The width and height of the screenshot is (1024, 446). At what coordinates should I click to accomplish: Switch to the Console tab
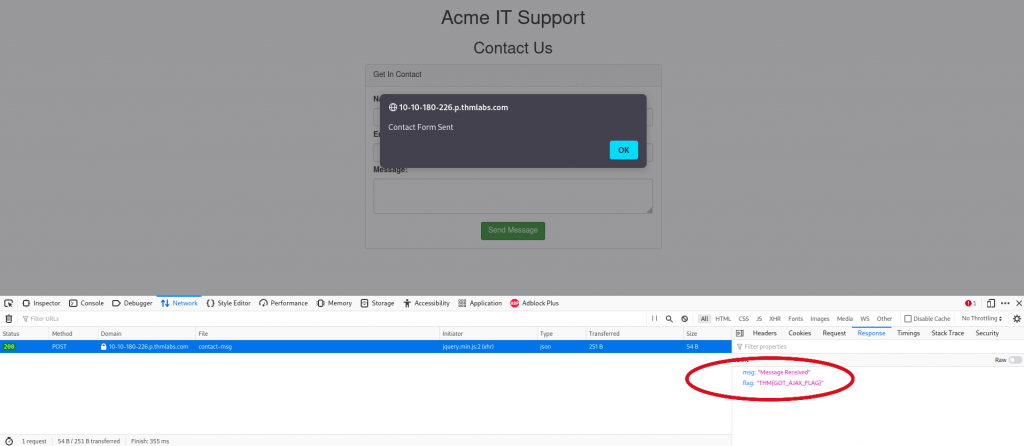pyautogui.click(x=86, y=303)
